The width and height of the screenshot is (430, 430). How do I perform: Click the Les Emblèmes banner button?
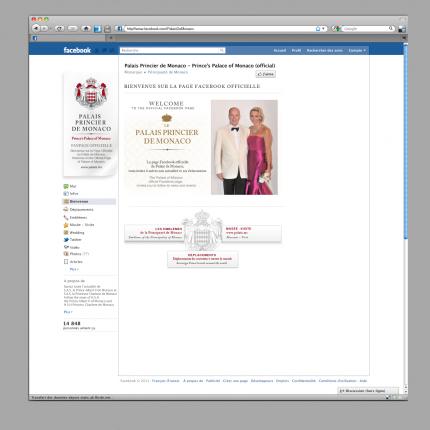(154, 233)
